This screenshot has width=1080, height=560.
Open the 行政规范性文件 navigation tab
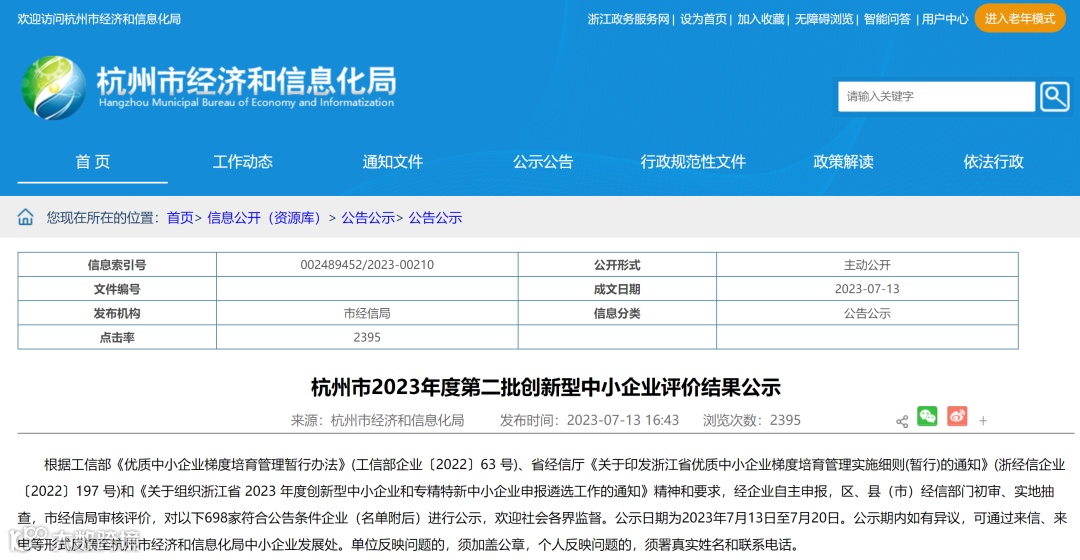[693, 162]
